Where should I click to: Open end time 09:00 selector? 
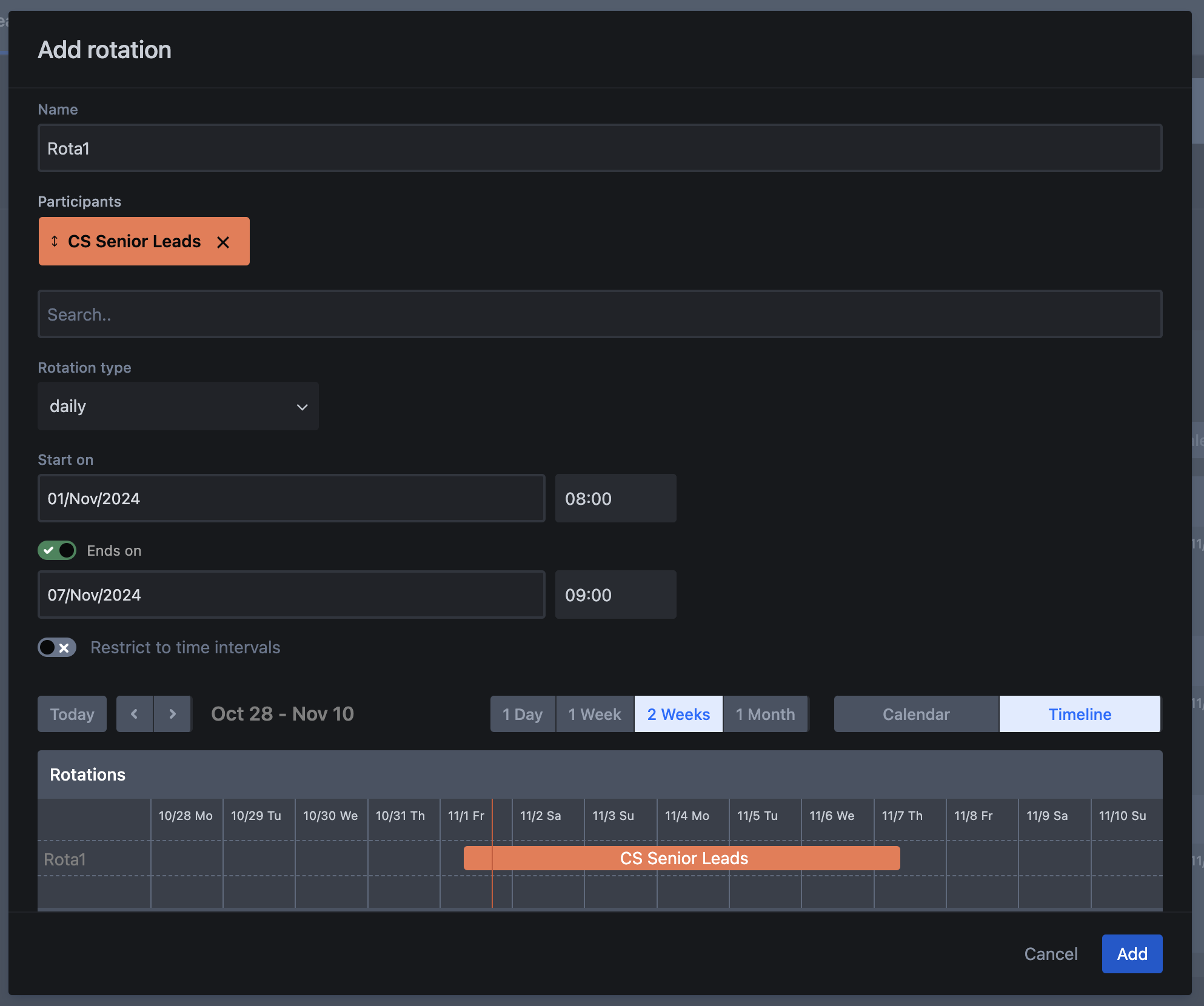615,595
